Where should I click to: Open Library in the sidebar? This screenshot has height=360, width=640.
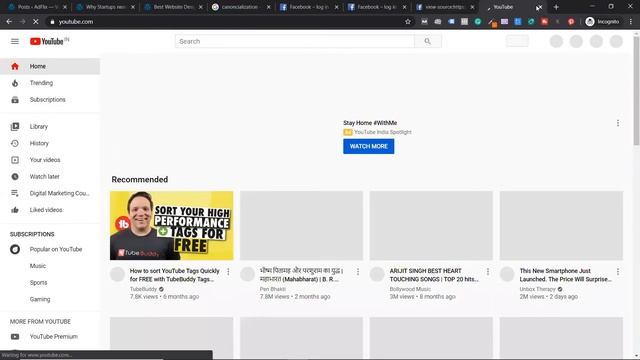(x=50, y=127)
